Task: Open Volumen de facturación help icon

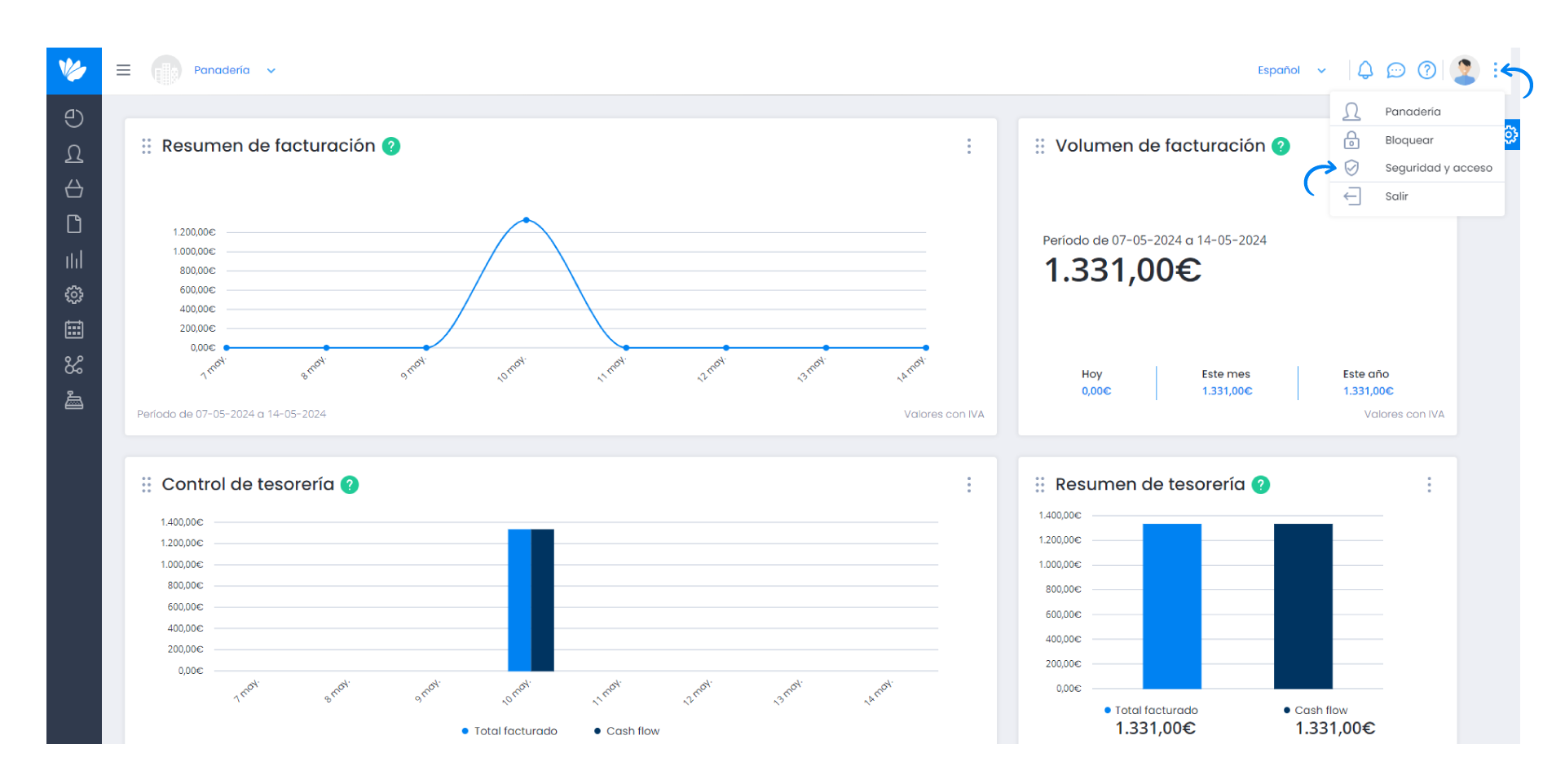Action: coord(1281,146)
